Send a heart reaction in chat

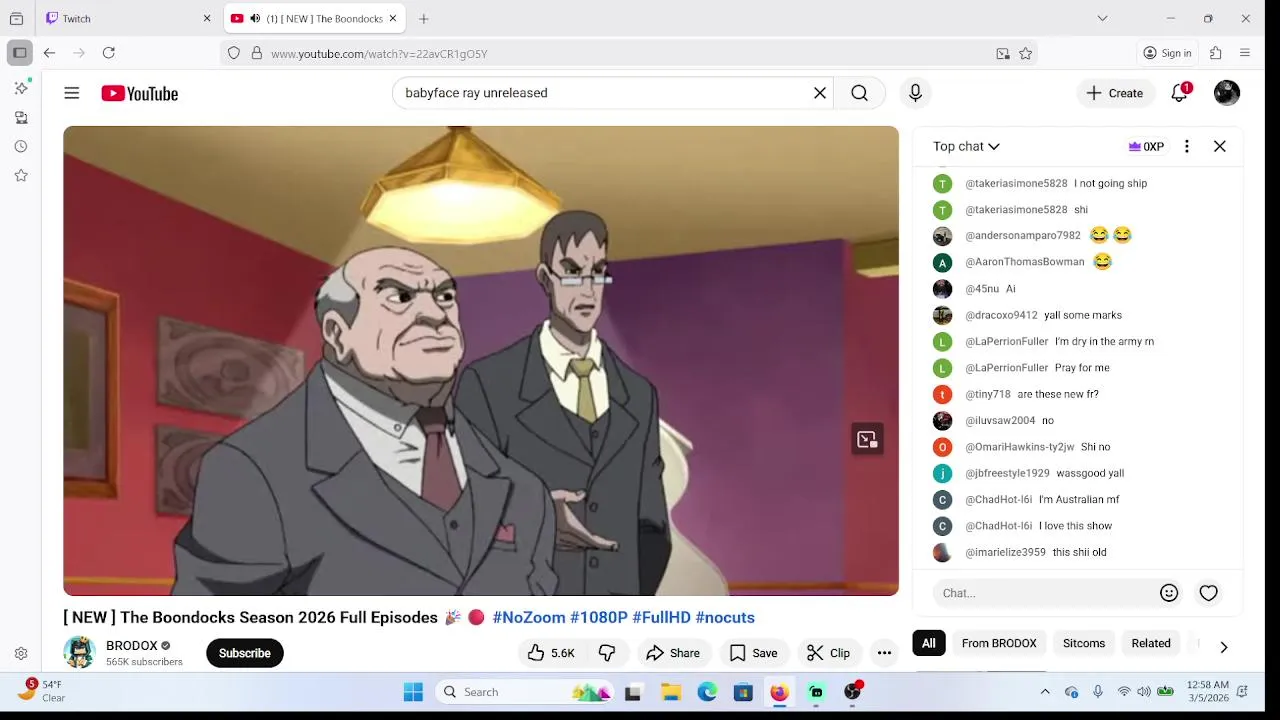(1209, 593)
